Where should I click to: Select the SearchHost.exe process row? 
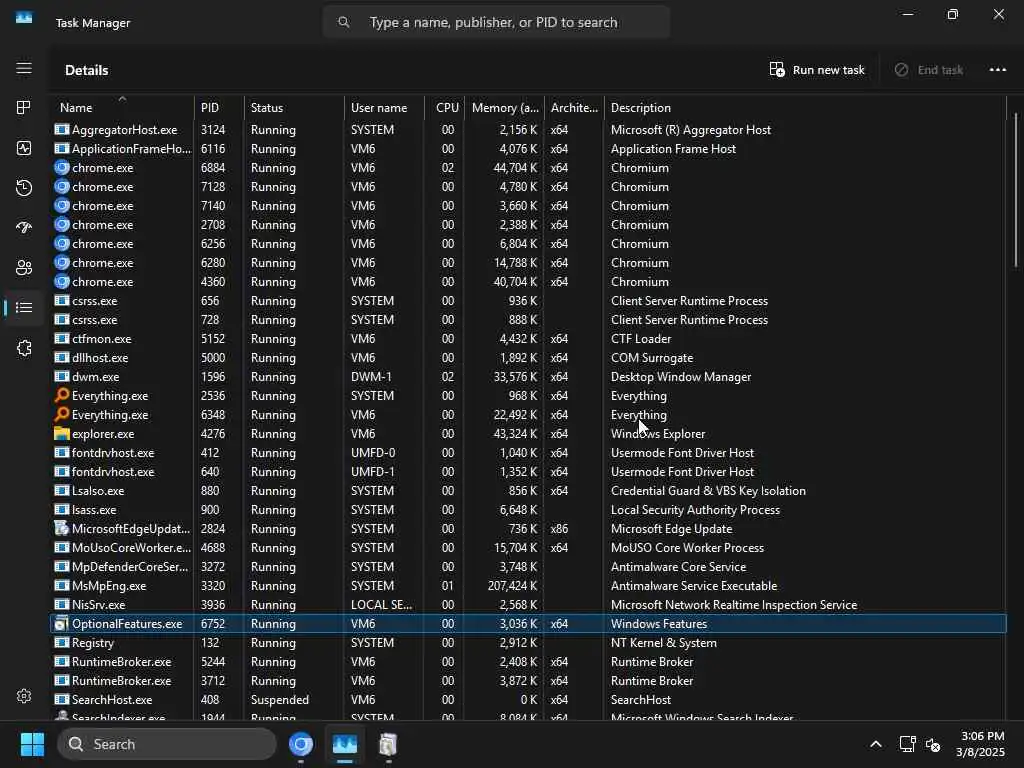pyautogui.click(x=528, y=699)
